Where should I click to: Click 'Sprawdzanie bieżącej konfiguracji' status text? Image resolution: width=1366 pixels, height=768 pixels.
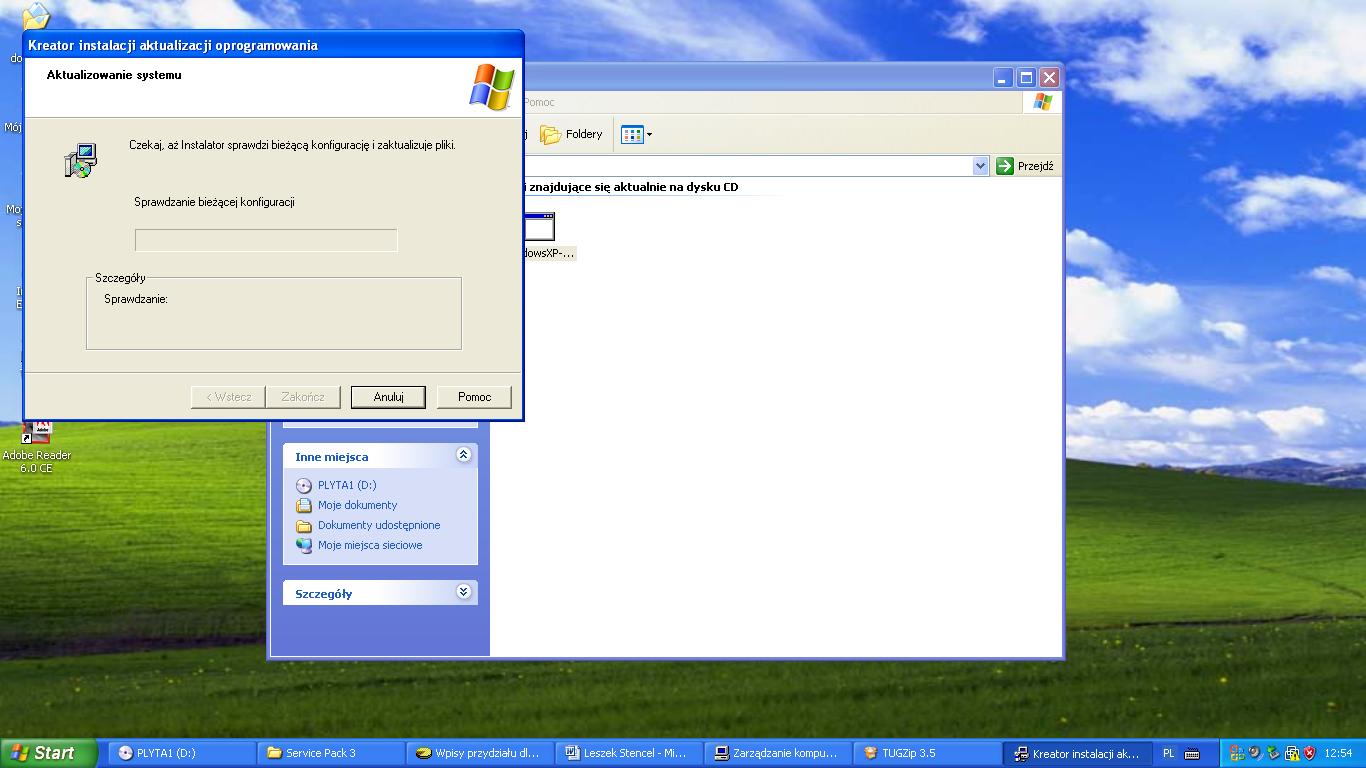click(x=214, y=202)
